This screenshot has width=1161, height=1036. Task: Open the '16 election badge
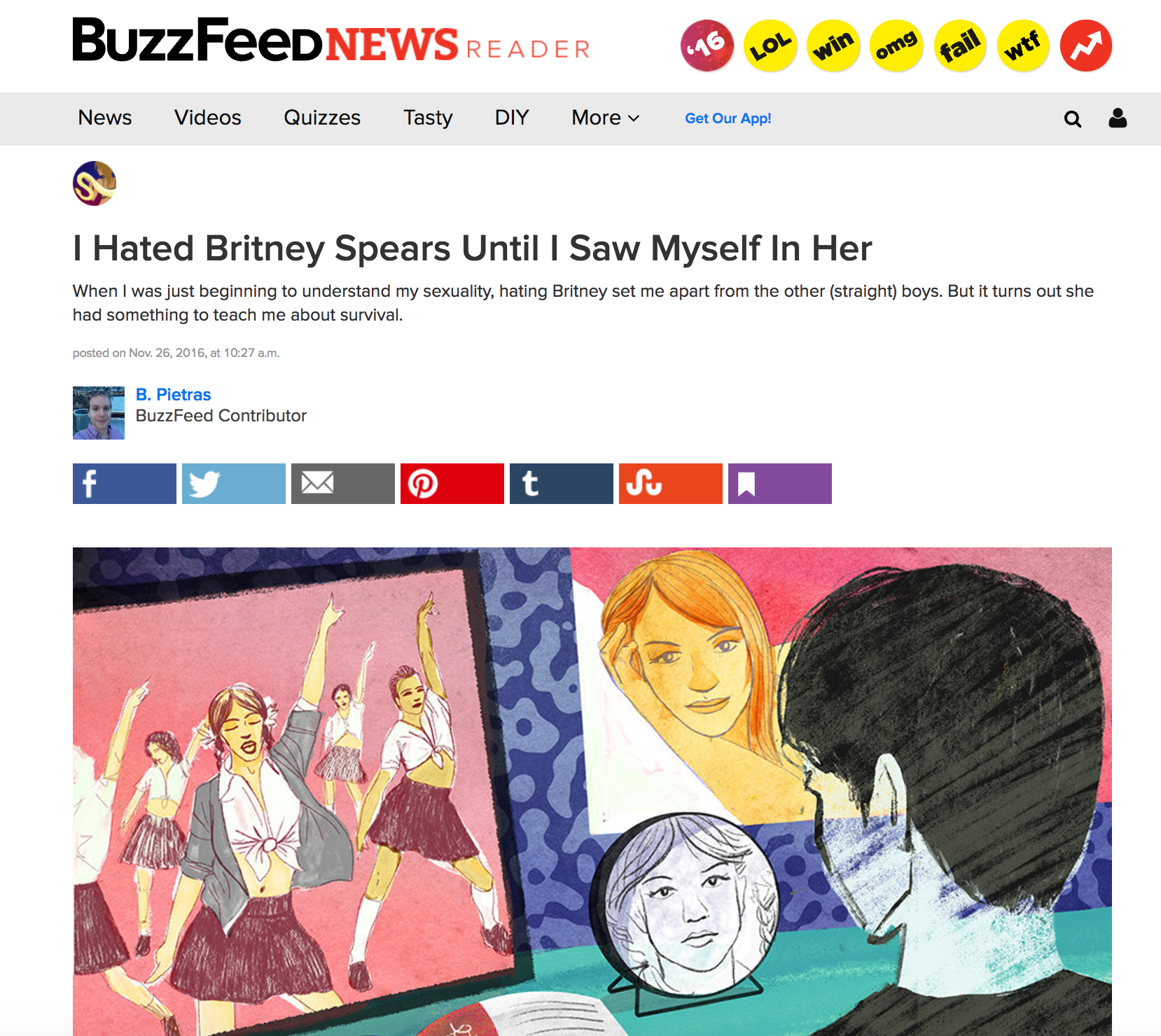(707, 45)
